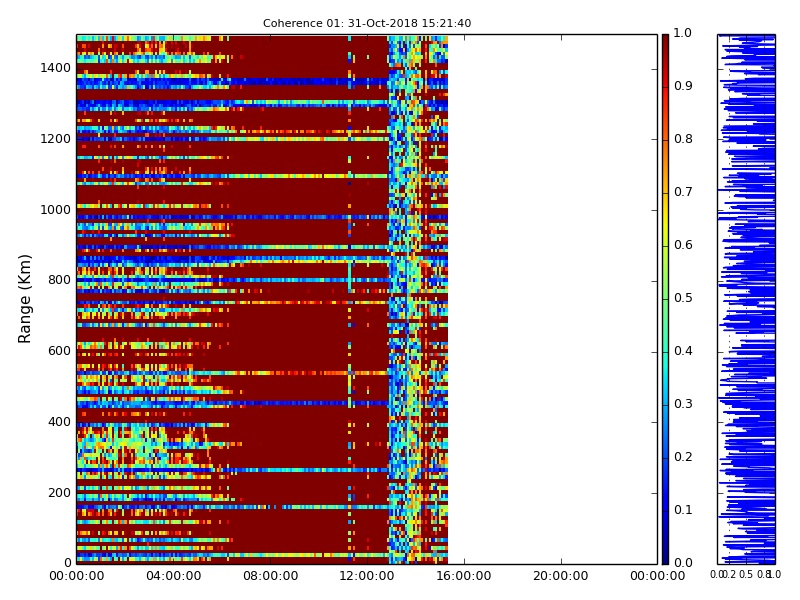The width and height of the screenshot is (800, 600).
Task: Click the dark blue bottom of the colorbar
Action: tap(665, 554)
